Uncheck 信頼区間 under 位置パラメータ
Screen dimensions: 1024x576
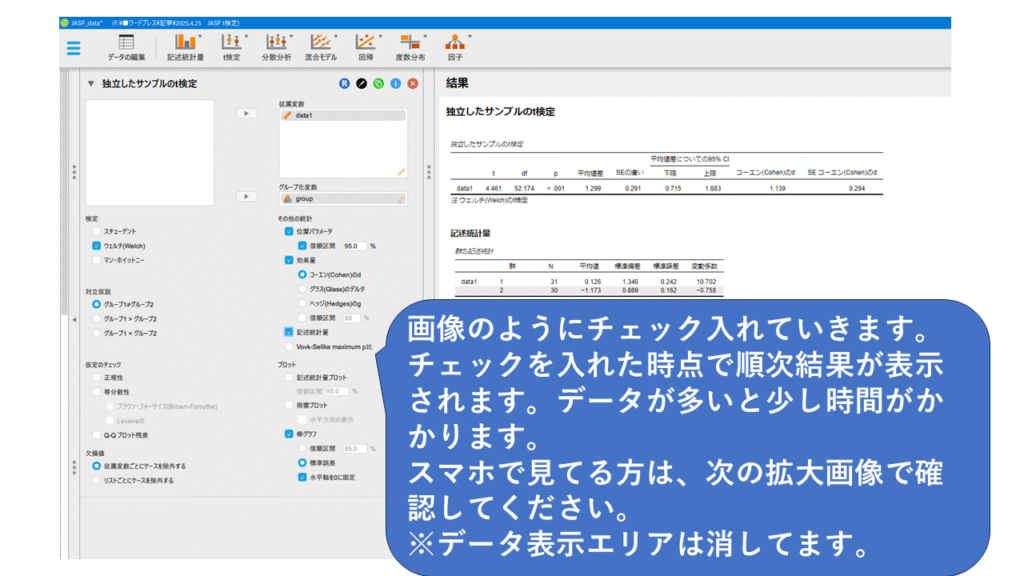302,246
